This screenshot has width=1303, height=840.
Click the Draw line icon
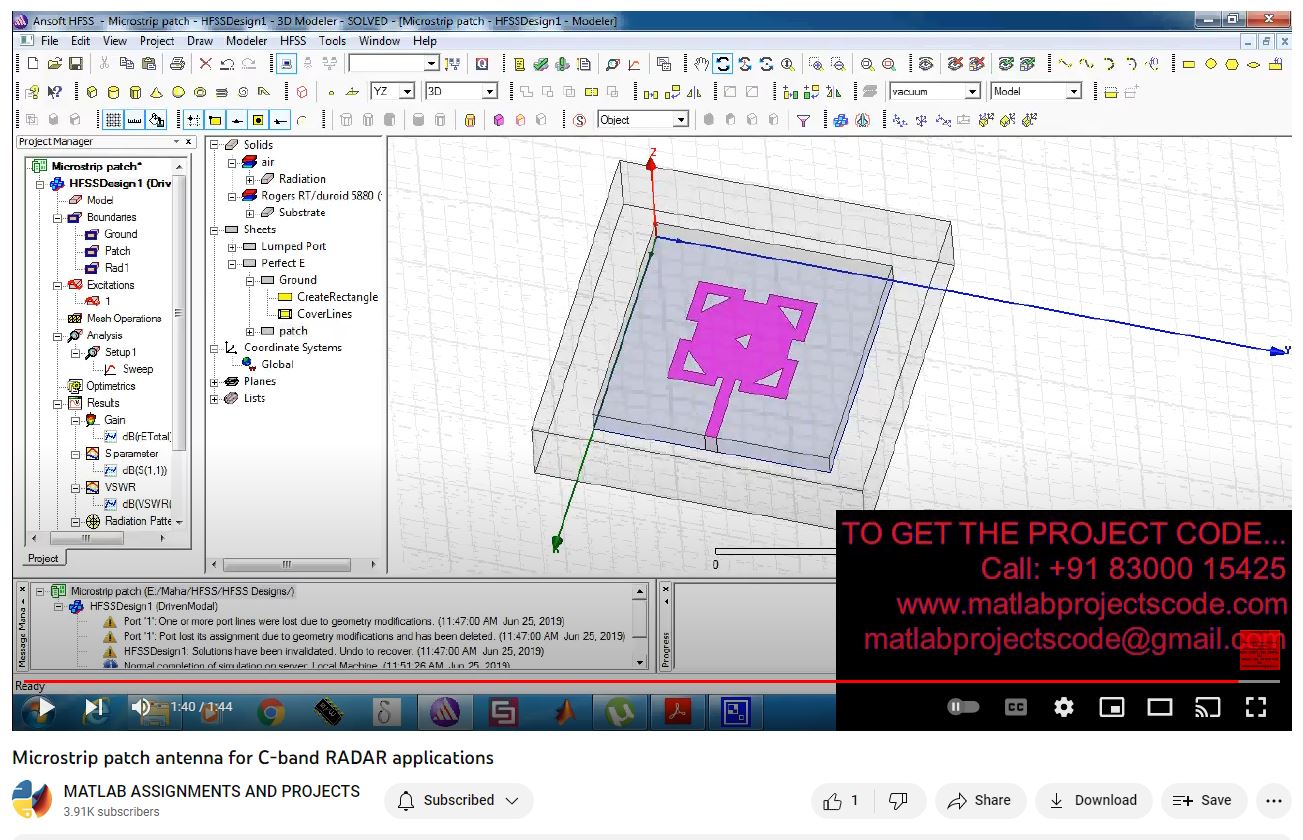pos(1065,64)
